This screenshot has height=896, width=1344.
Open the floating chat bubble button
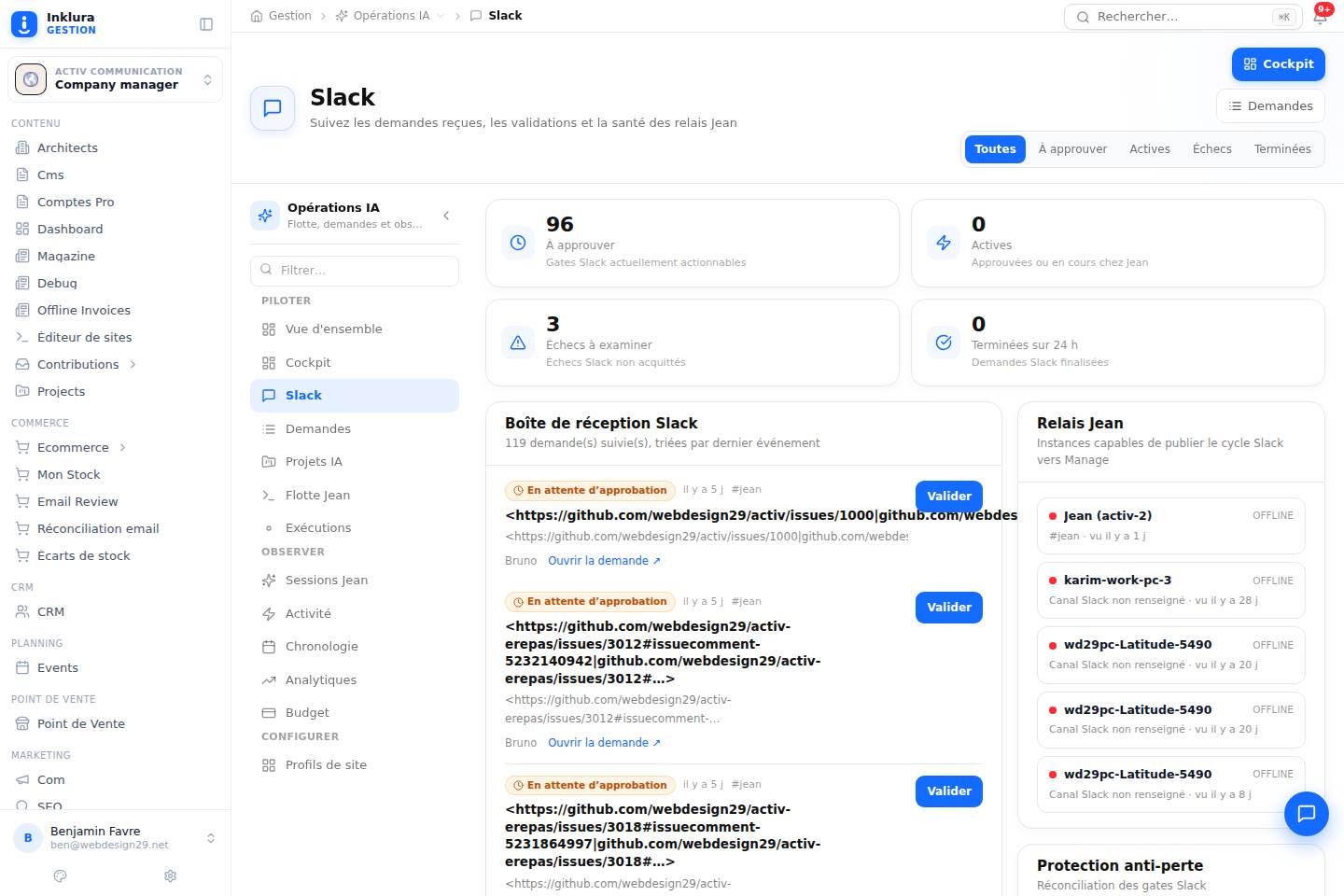pos(1306,813)
